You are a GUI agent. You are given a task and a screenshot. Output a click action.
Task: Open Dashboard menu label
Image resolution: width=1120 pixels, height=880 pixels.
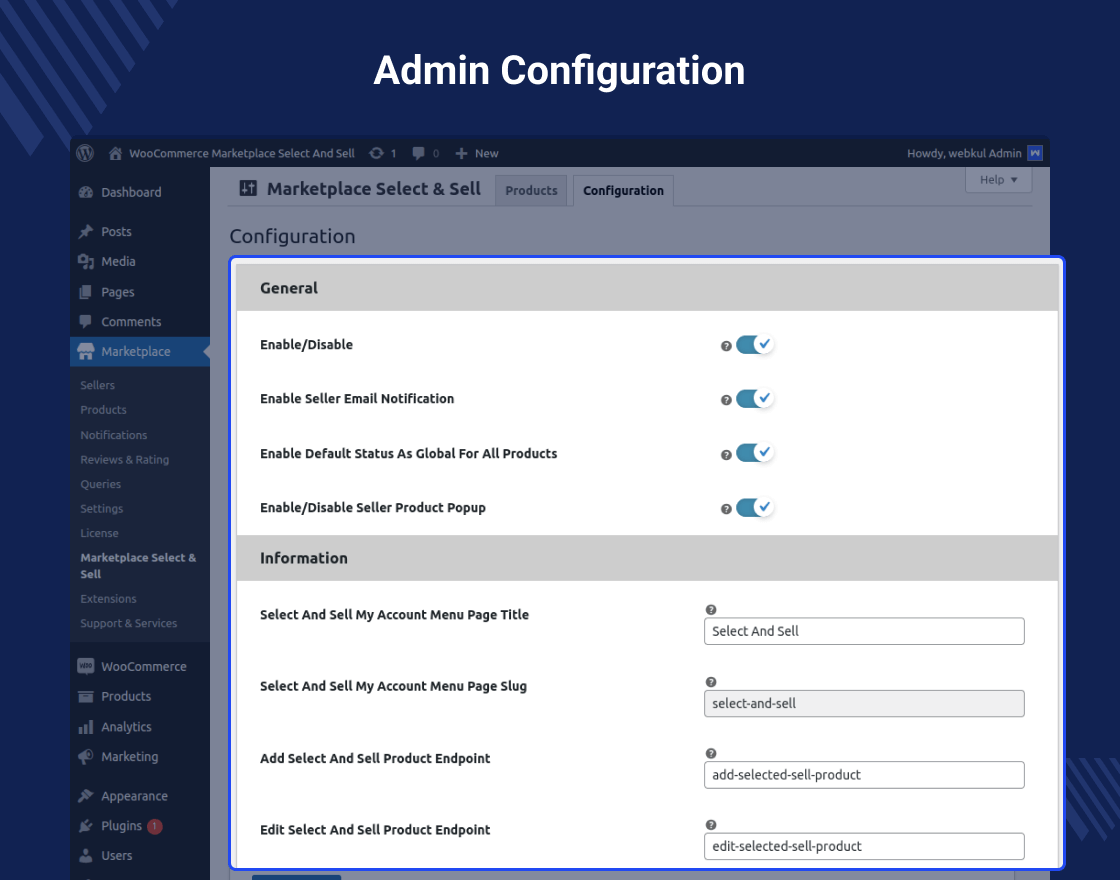click(x=131, y=192)
